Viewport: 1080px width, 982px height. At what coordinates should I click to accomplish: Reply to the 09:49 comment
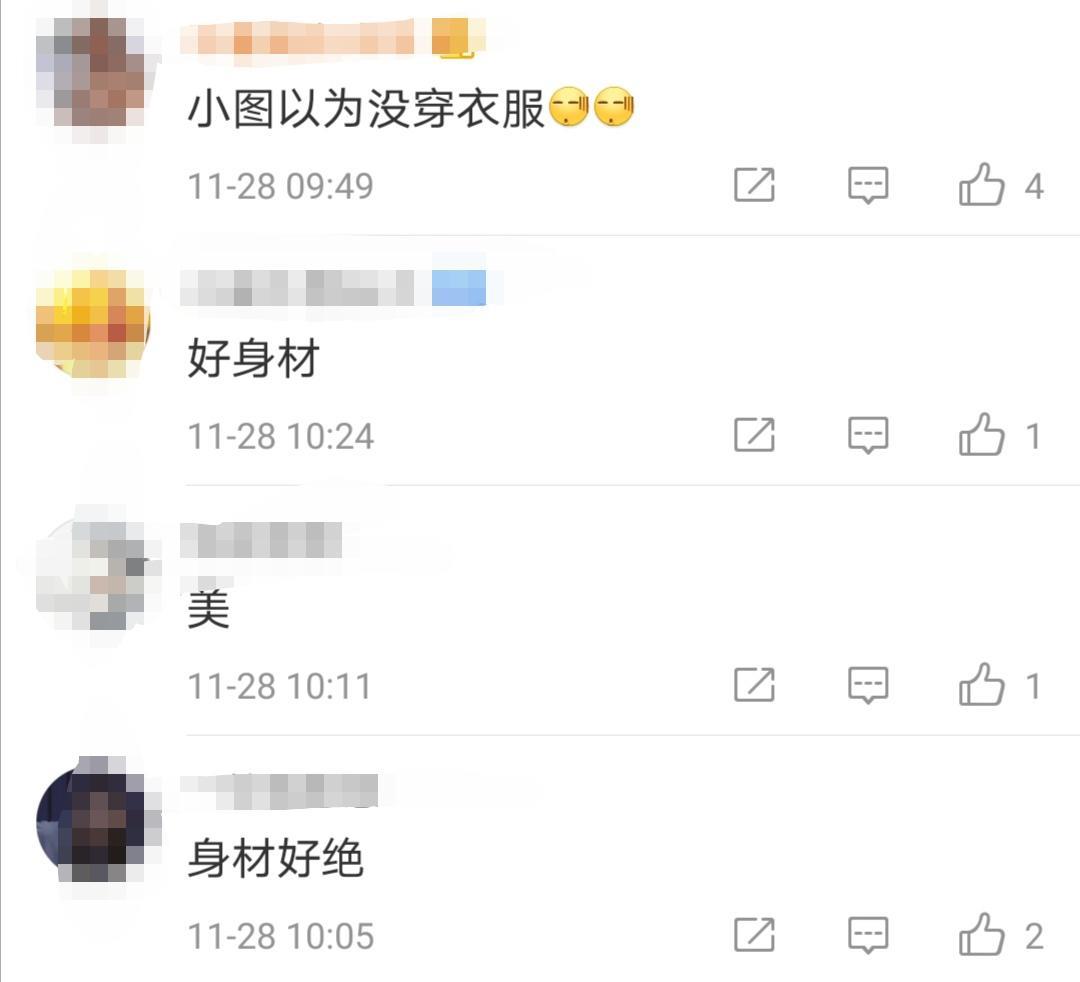(868, 185)
